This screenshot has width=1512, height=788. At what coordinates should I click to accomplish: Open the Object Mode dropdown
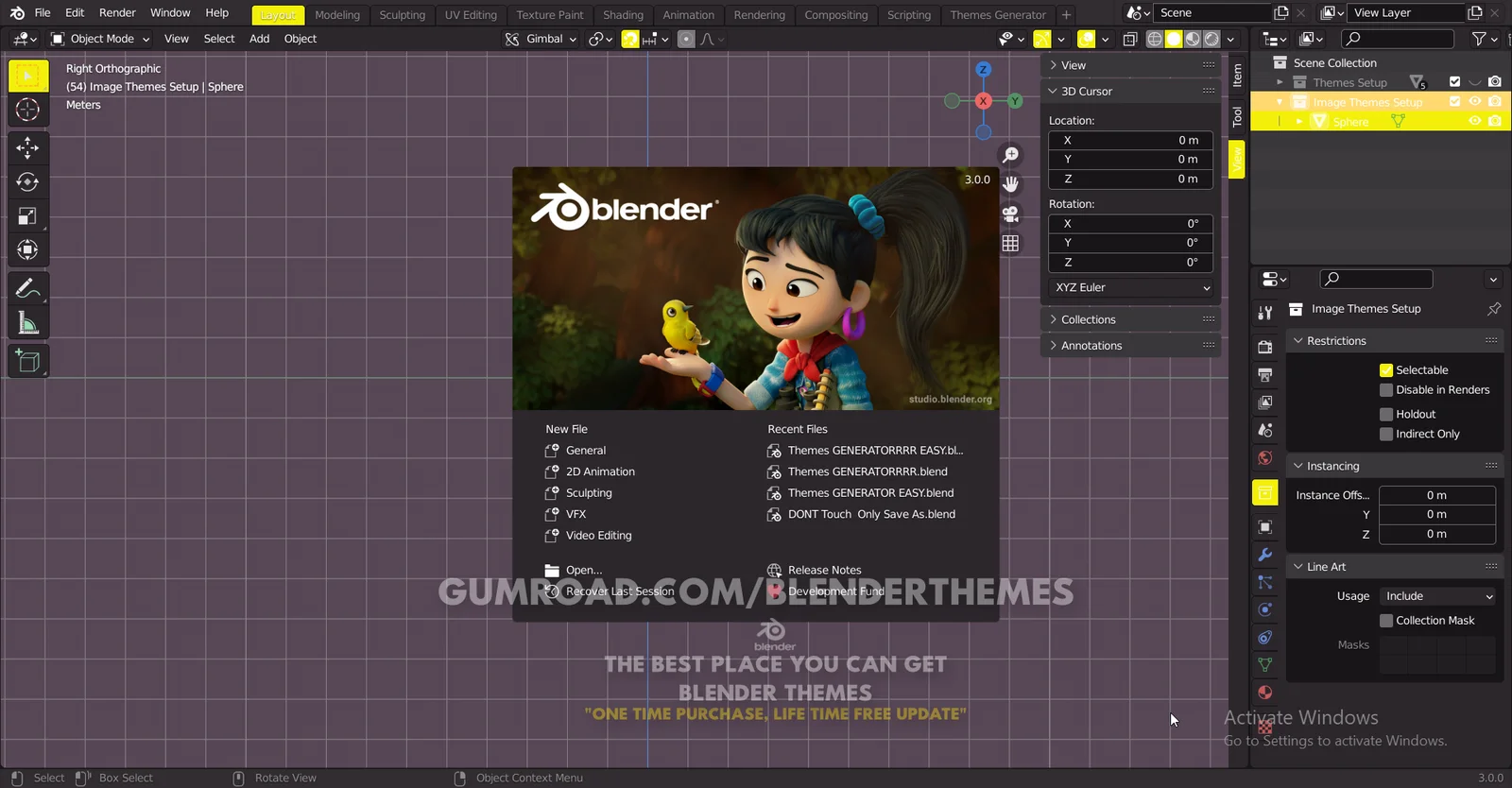(x=100, y=39)
